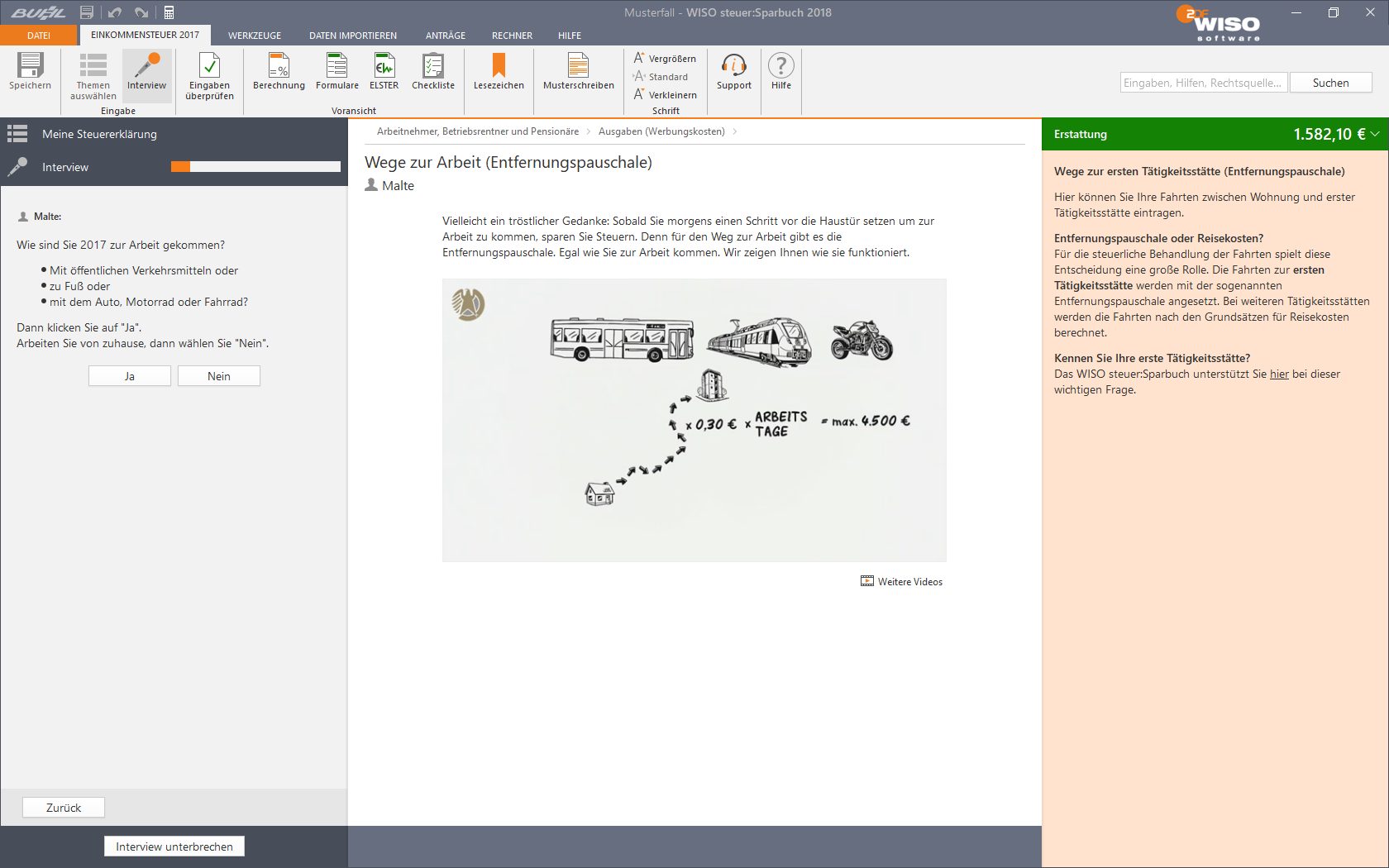Click the search field Eingaben, Hilfen, Rechtsquelle

(1203, 83)
